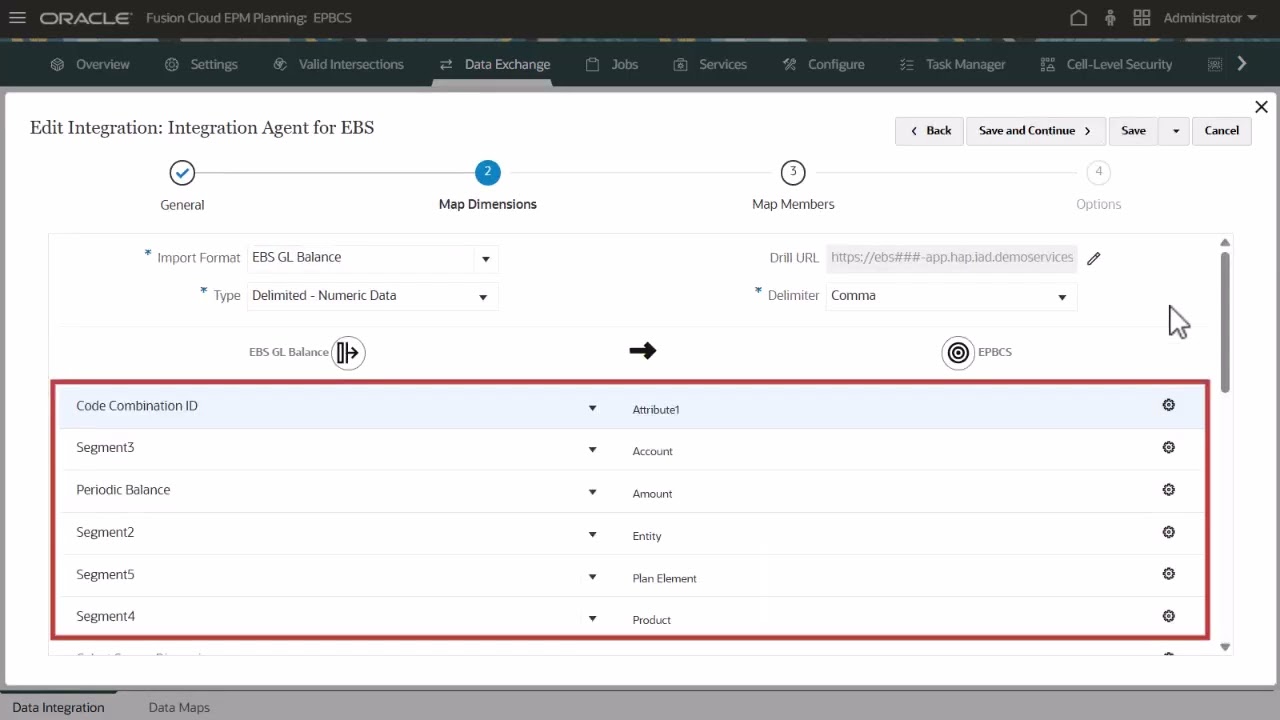Switch to the Configure tab
The width and height of the screenshot is (1280, 720).
[x=823, y=64]
